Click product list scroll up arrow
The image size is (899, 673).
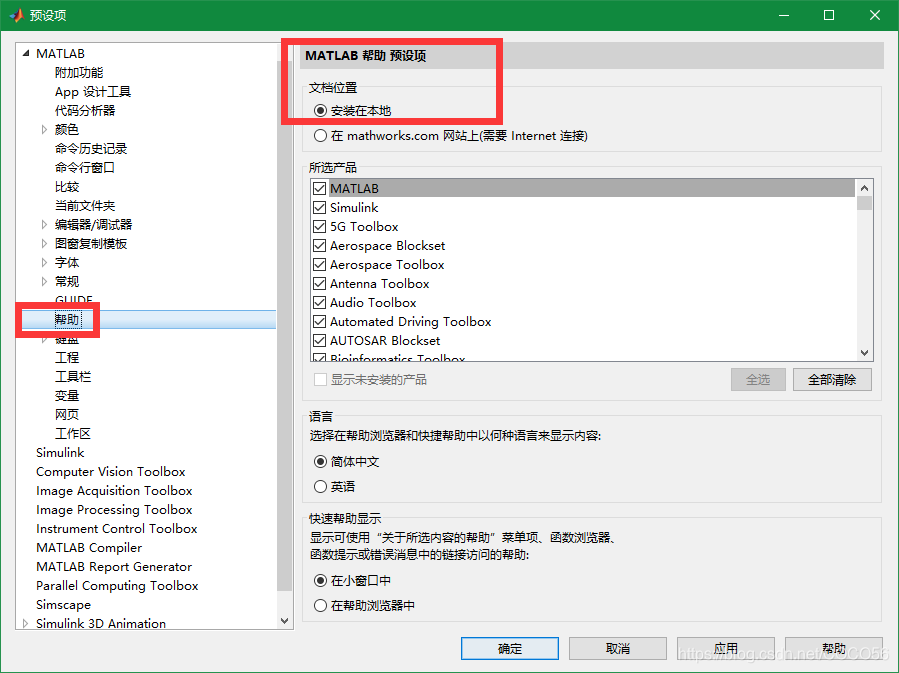point(864,188)
